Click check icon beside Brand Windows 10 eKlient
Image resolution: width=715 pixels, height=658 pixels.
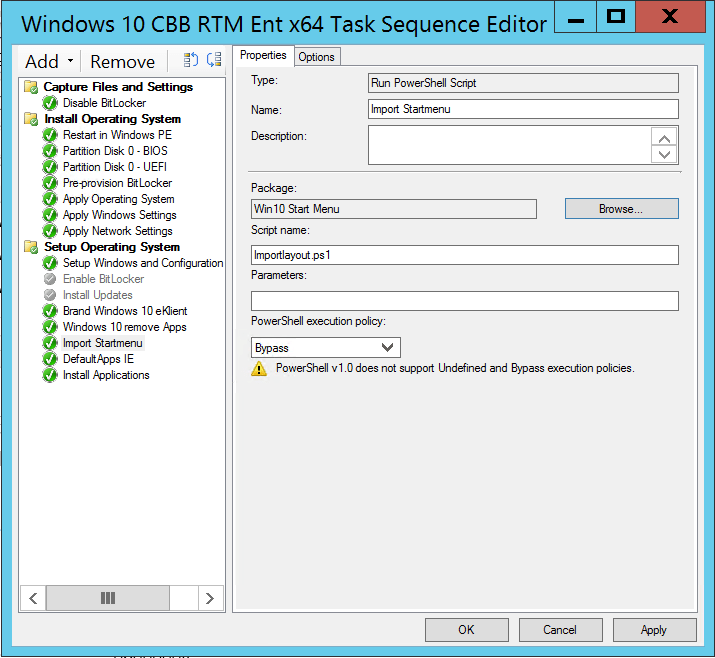[x=50, y=311]
